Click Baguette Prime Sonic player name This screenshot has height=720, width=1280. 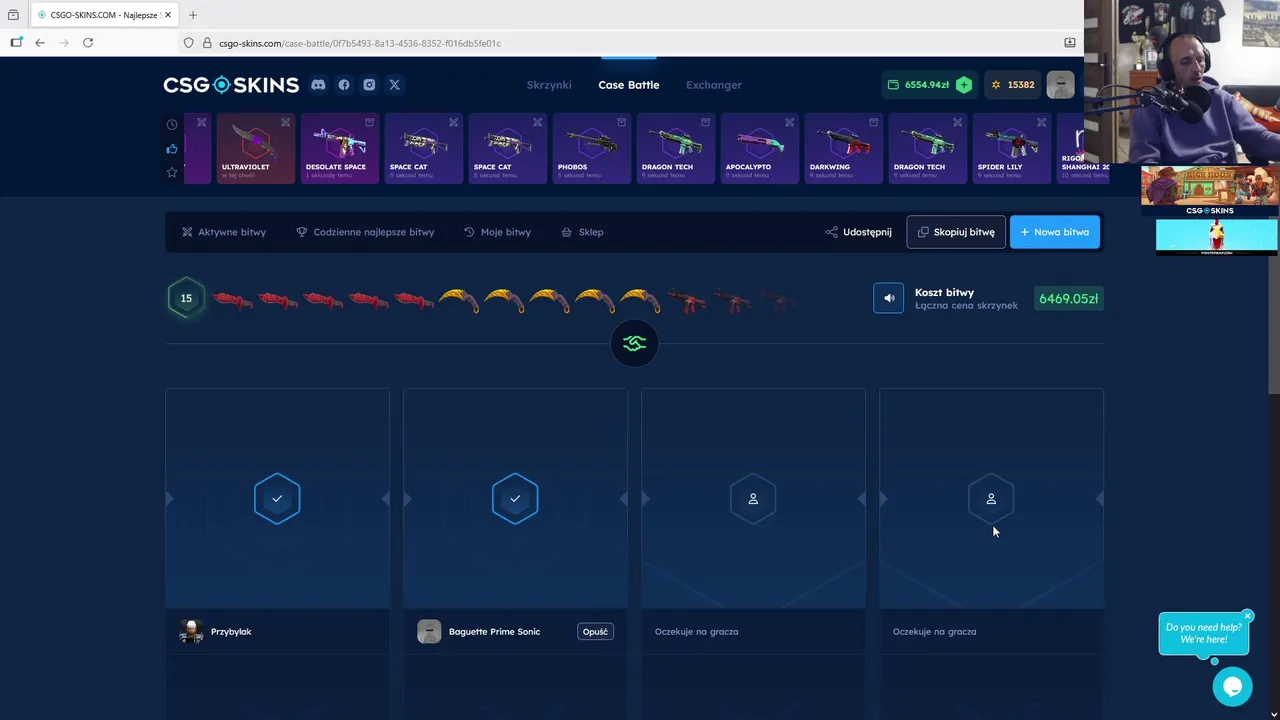[494, 632]
